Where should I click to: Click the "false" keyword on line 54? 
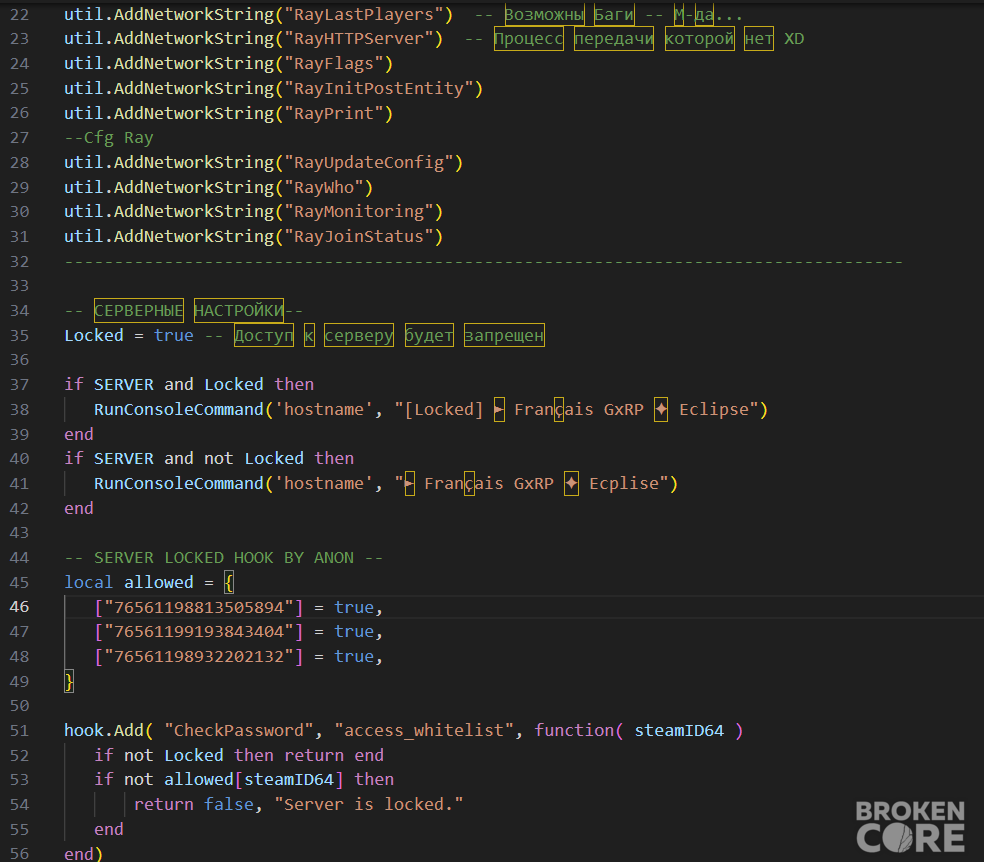[229, 804]
